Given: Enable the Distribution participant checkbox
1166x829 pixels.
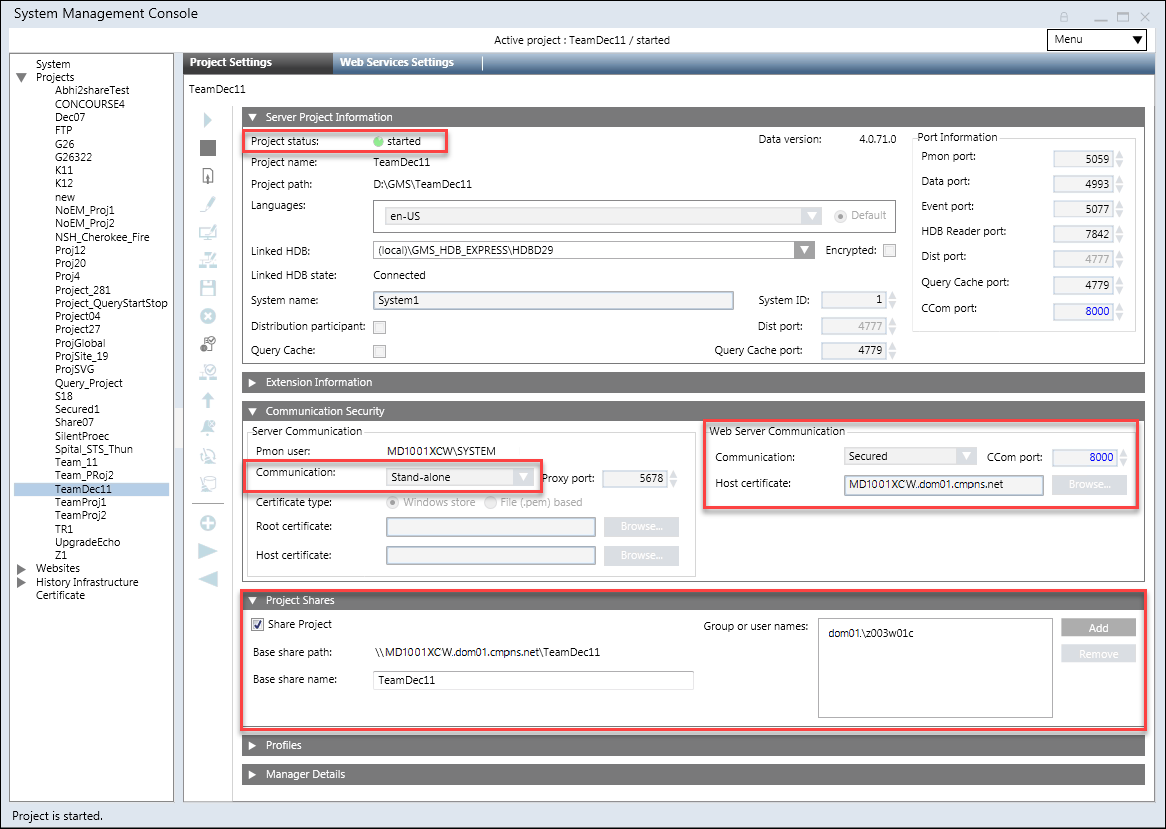Looking at the screenshot, I should tap(380, 327).
